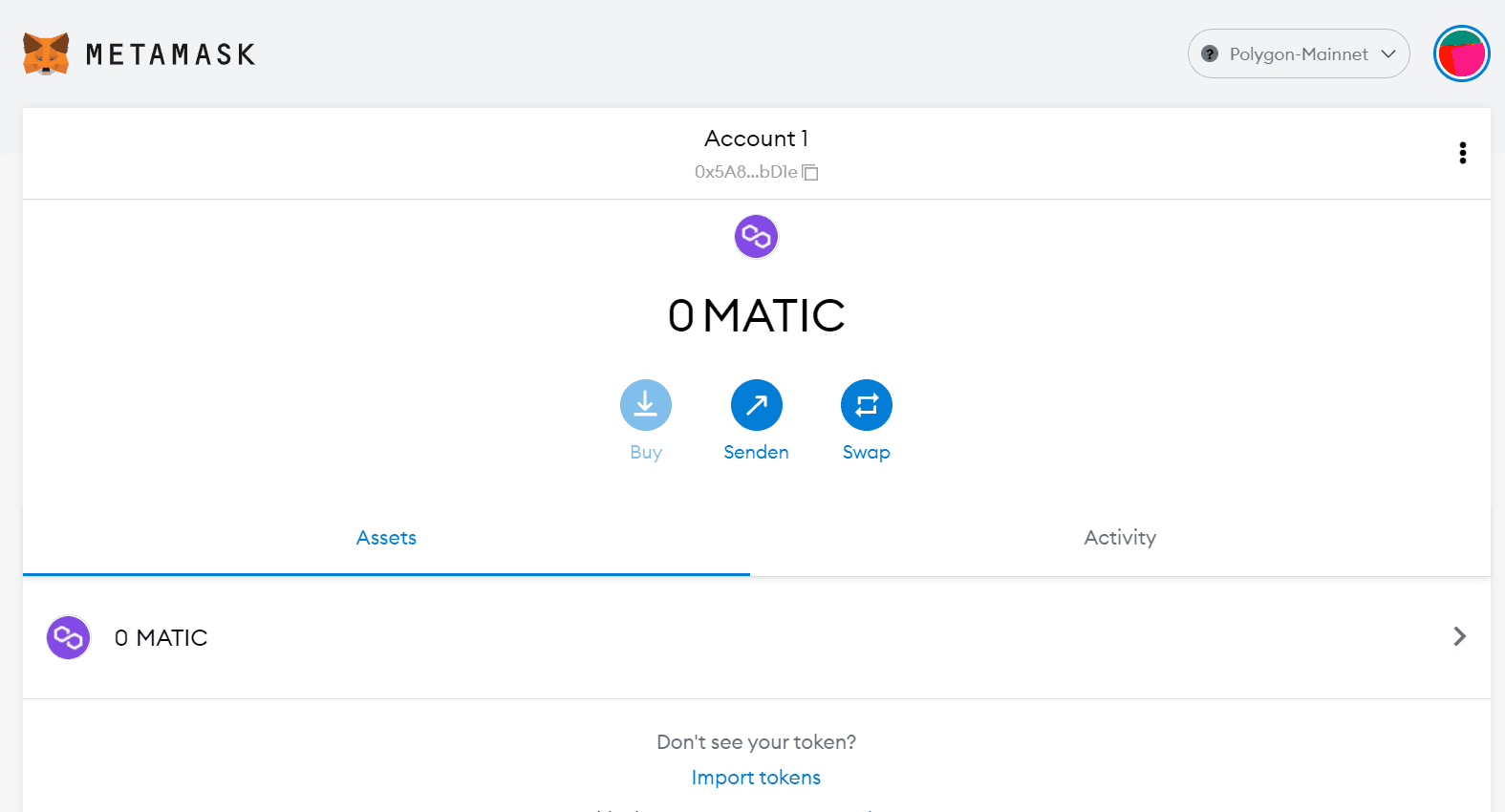
Task: Click the Polygon icon in the MATIC asset row
Action: pyautogui.click(x=69, y=637)
